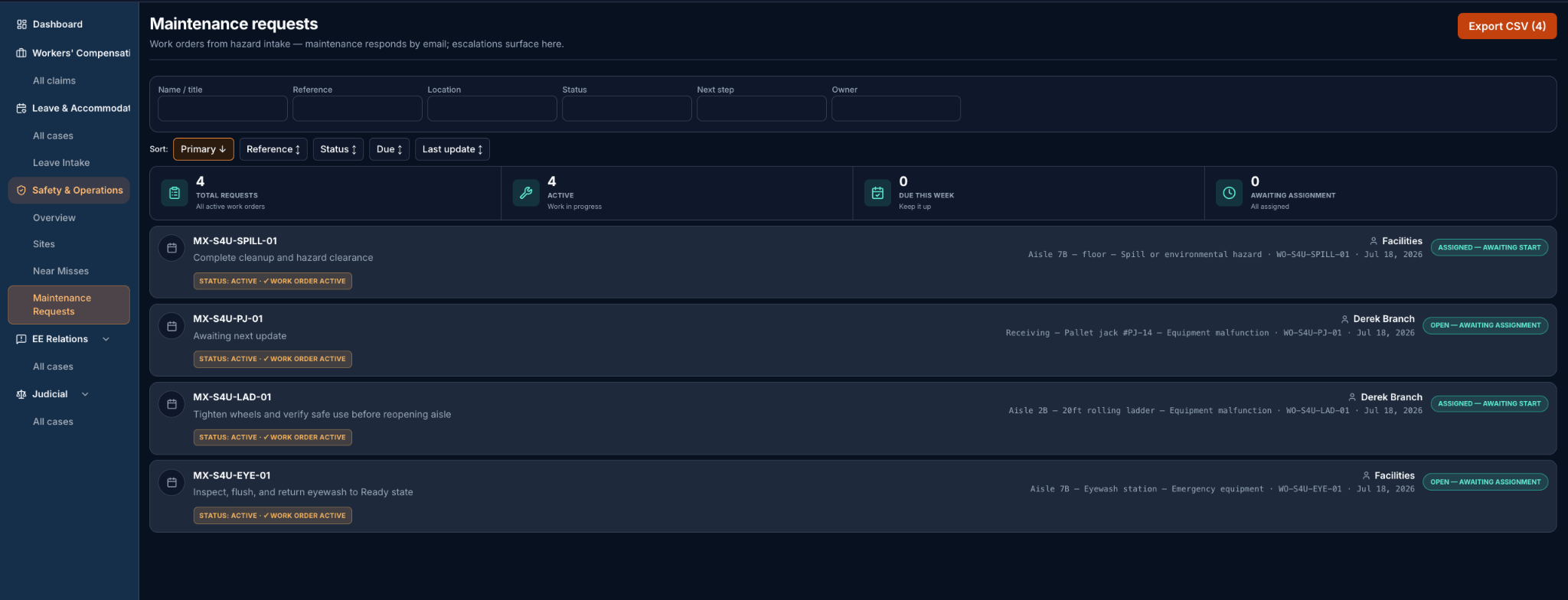The height and width of the screenshot is (600, 1568).
Task: Click 'Complete cleanup and hazard clearance' text
Action: (283, 258)
